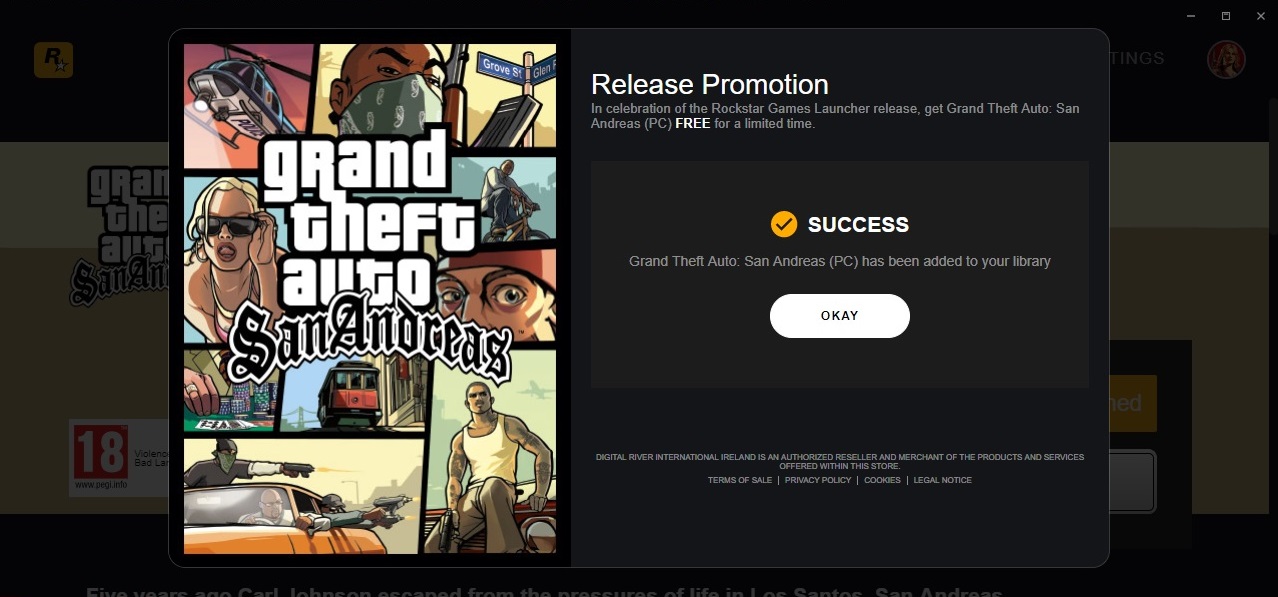Viewport: 1278px width, 597px height.
Task: Click the Release Promotion heading
Action: point(710,84)
